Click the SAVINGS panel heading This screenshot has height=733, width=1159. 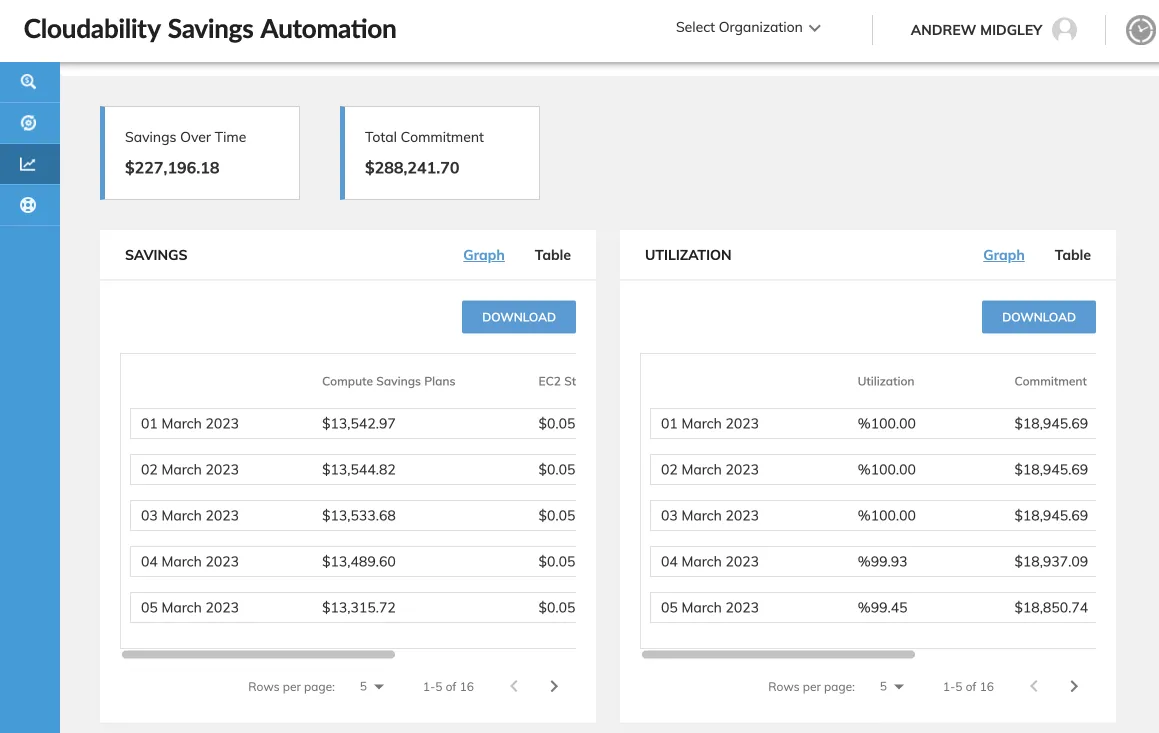(x=156, y=255)
